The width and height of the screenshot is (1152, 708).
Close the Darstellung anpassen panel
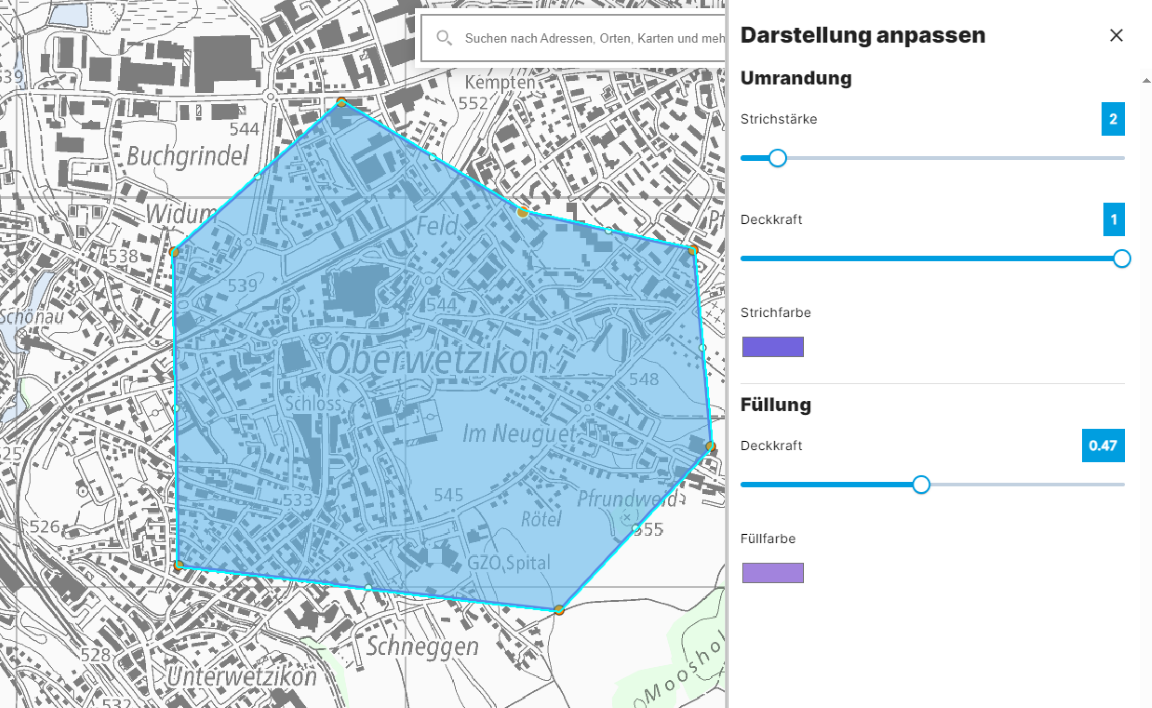(x=1116, y=35)
